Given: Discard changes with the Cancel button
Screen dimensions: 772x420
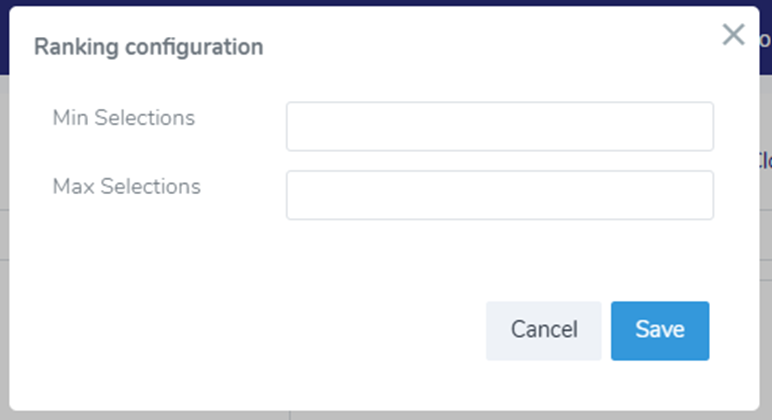Looking at the screenshot, I should pos(543,330).
